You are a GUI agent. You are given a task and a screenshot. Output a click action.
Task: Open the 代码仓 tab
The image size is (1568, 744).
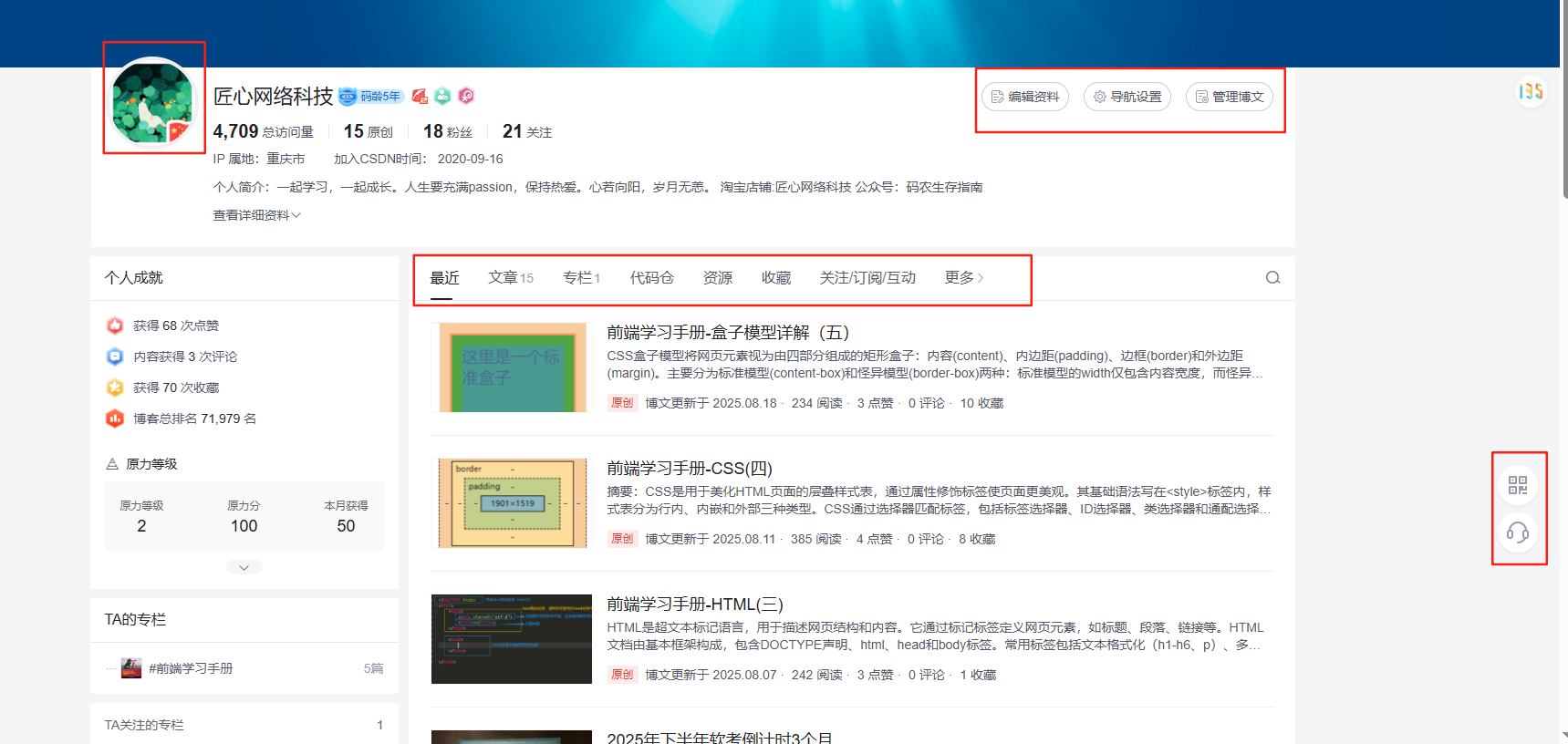click(x=651, y=278)
